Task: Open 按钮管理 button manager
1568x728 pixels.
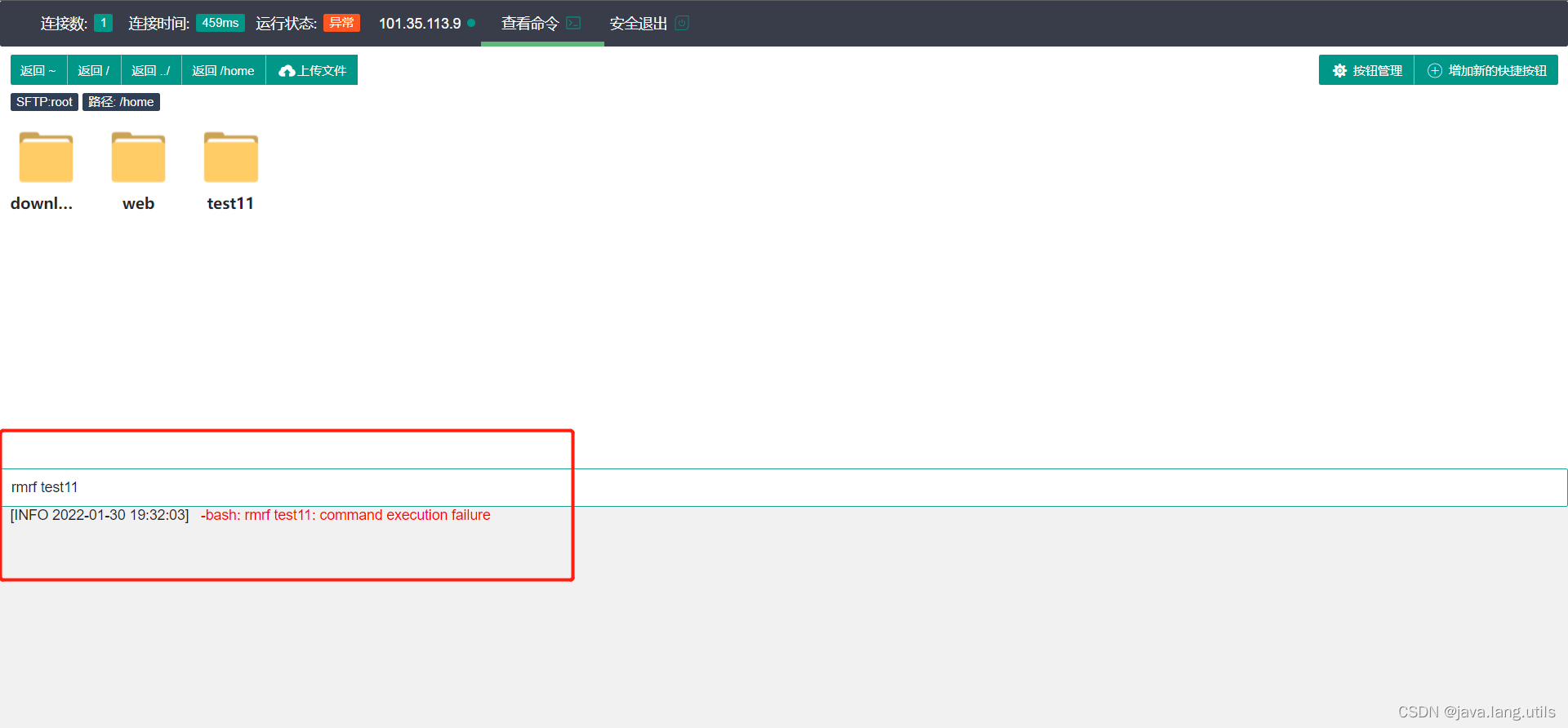Action: pos(1366,70)
